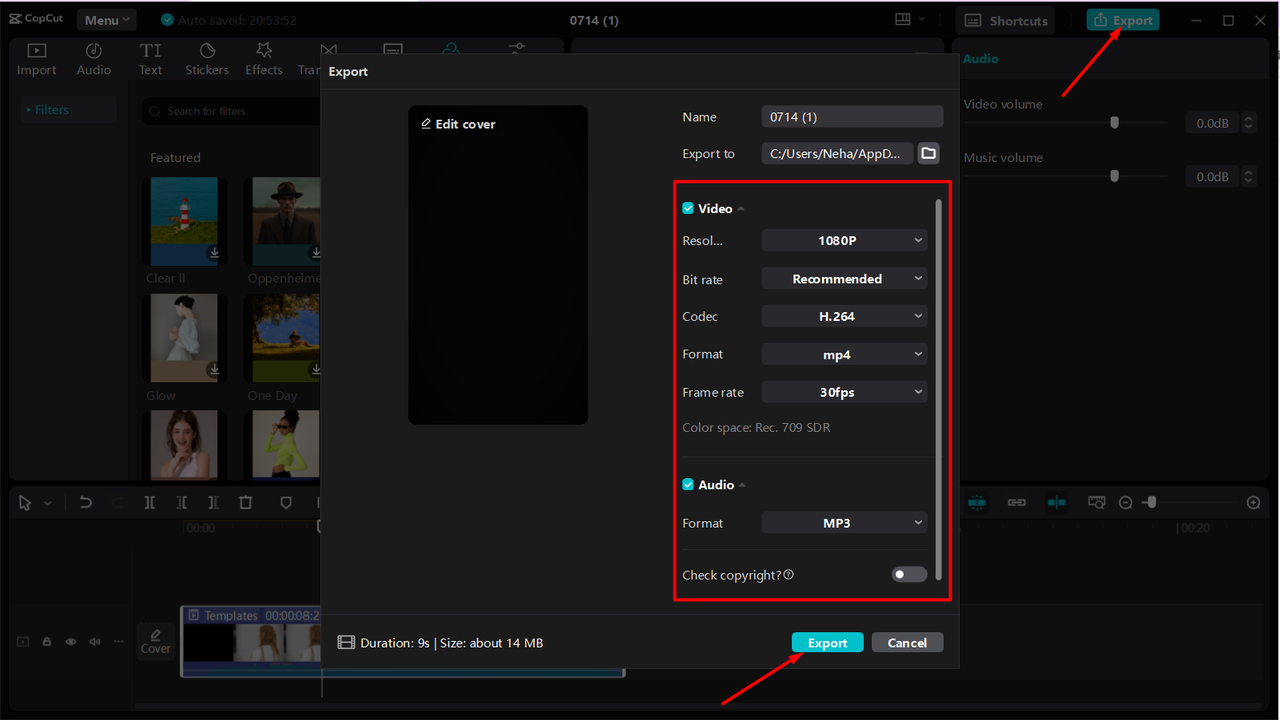
Task: Browse export folder with folder icon
Action: (929, 153)
